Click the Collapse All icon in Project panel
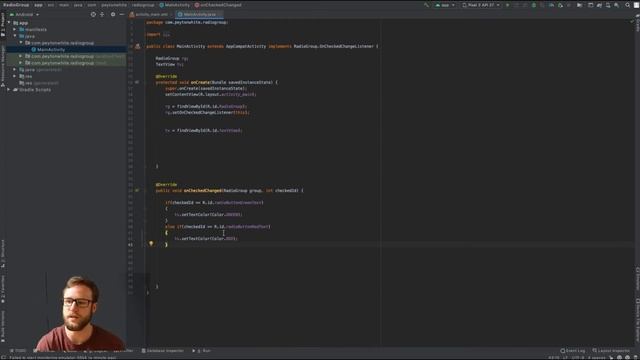The width and height of the screenshot is (640, 360). coord(102,14)
